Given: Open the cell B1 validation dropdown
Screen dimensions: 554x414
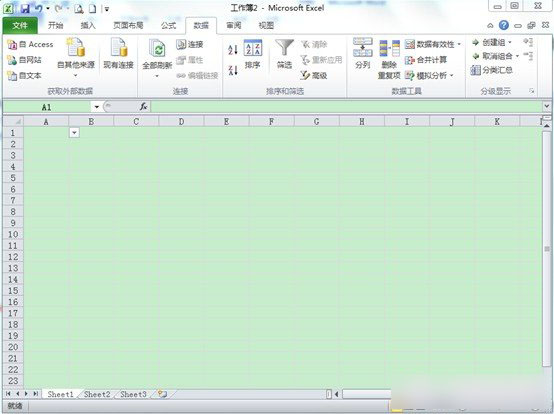Looking at the screenshot, I should (74, 132).
